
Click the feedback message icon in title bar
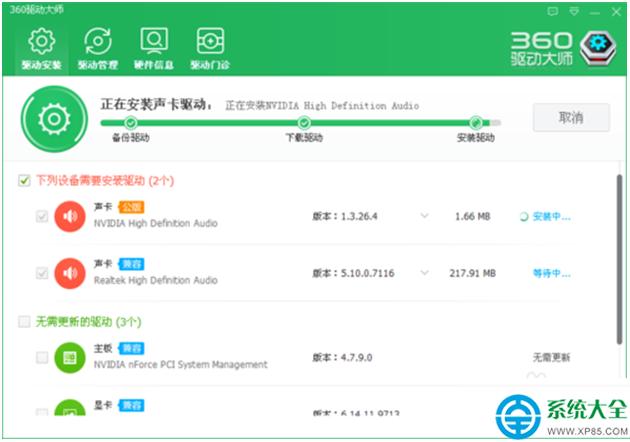[x=553, y=11]
